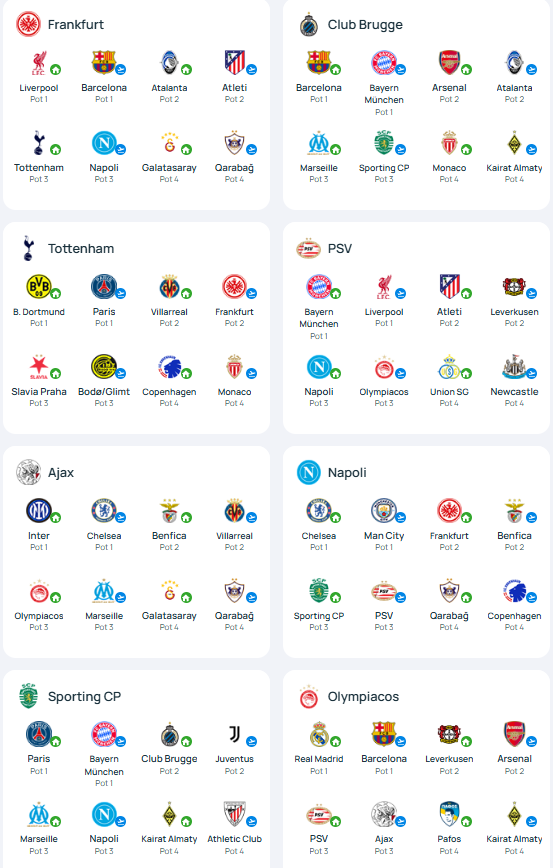Click home badge next to Slavia Praha

55,374
